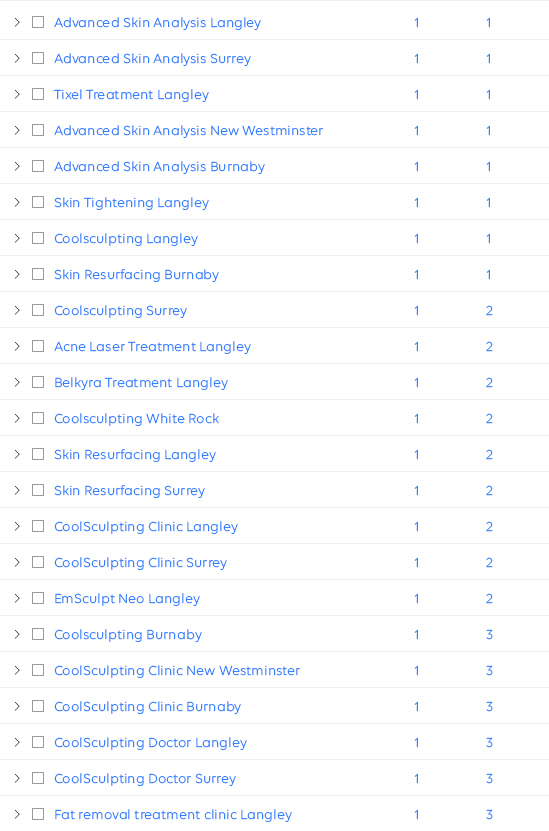
Task: Check the Coolsculpting White Rock checkbox
Action: point(38,419)
